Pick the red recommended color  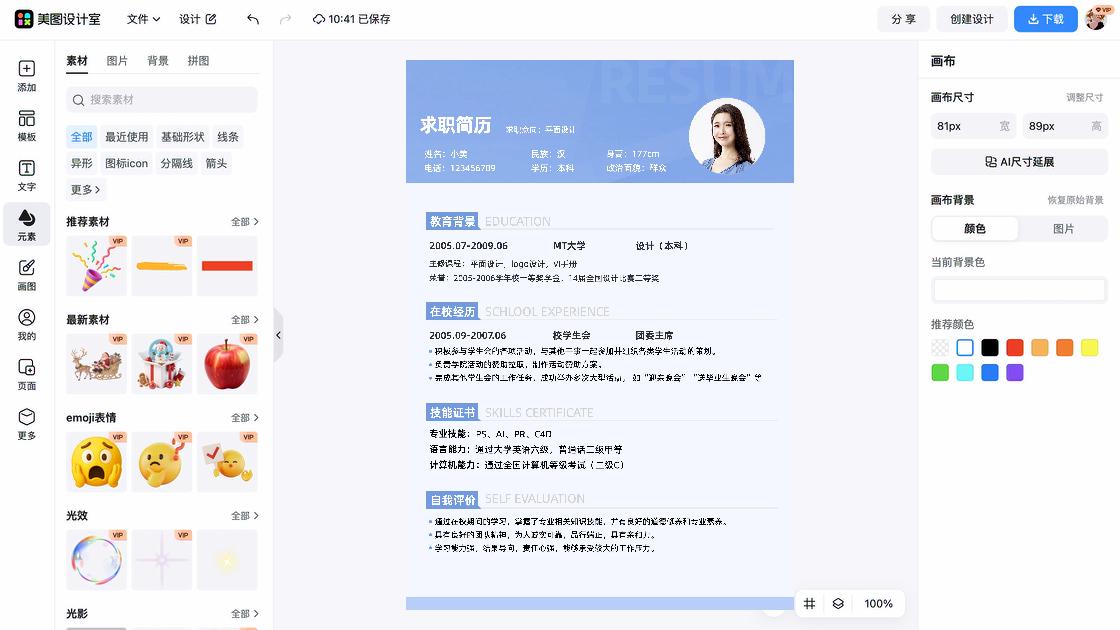1014,348
